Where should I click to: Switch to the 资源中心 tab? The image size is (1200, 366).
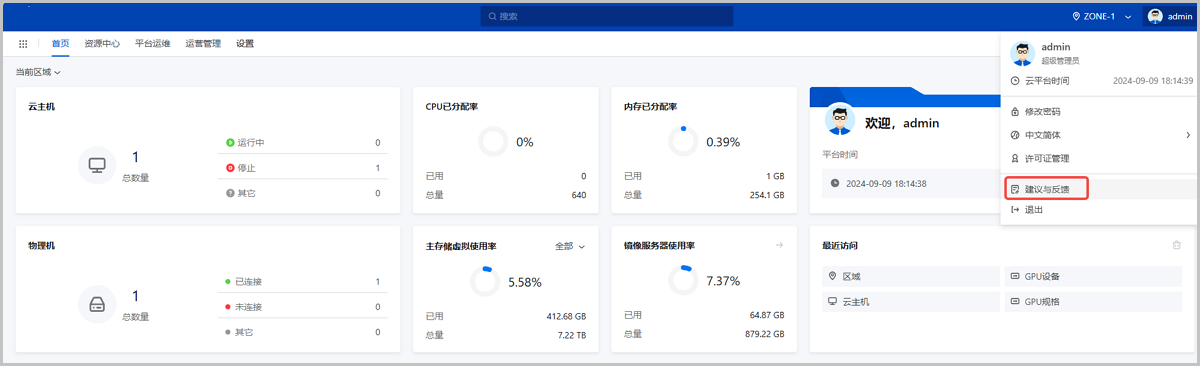(x=102, y=44)
